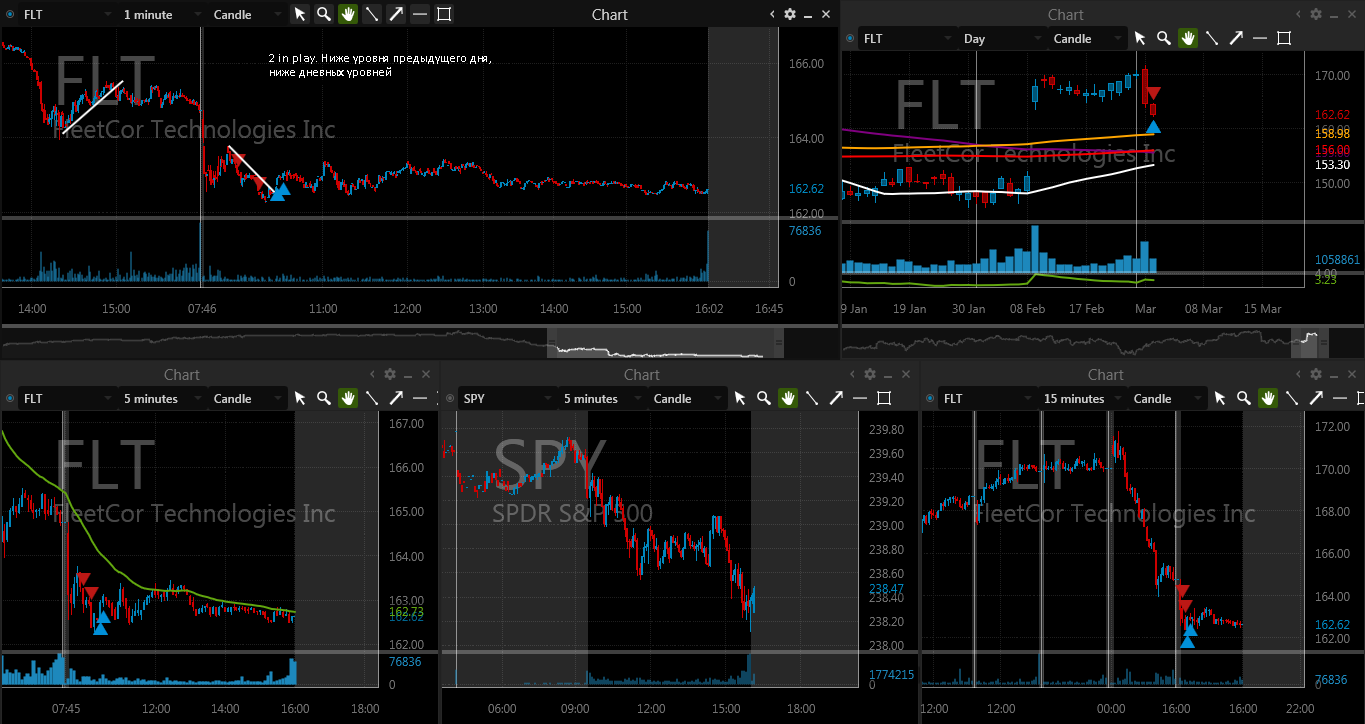Select horizontal line tool in 15 minutes chart
The height and width of the screenshot is (724, 1365).
1340,398
